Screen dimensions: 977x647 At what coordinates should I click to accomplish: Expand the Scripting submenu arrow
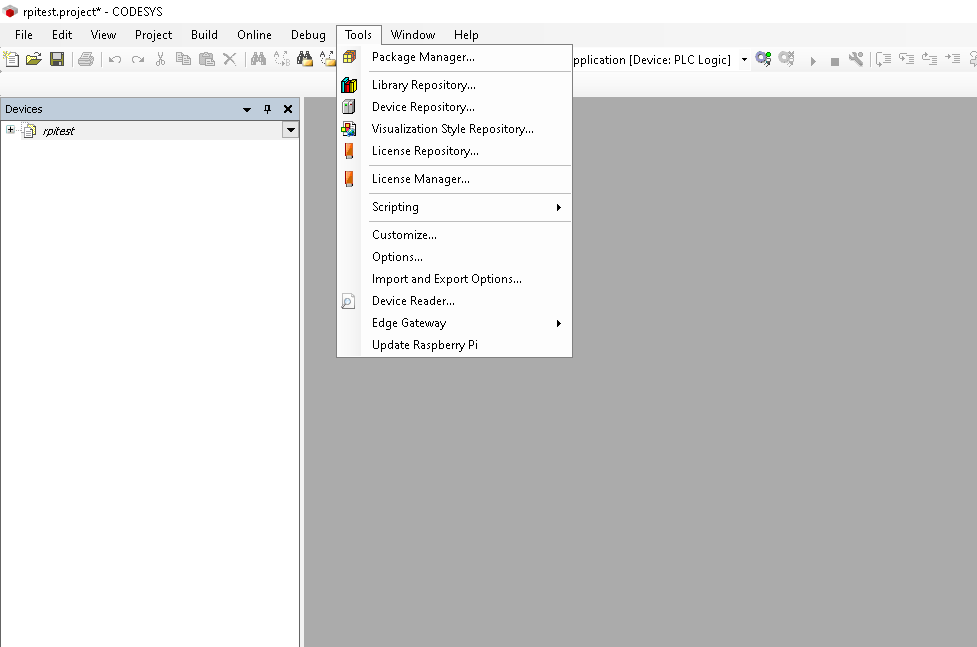[x=559, y=208]
